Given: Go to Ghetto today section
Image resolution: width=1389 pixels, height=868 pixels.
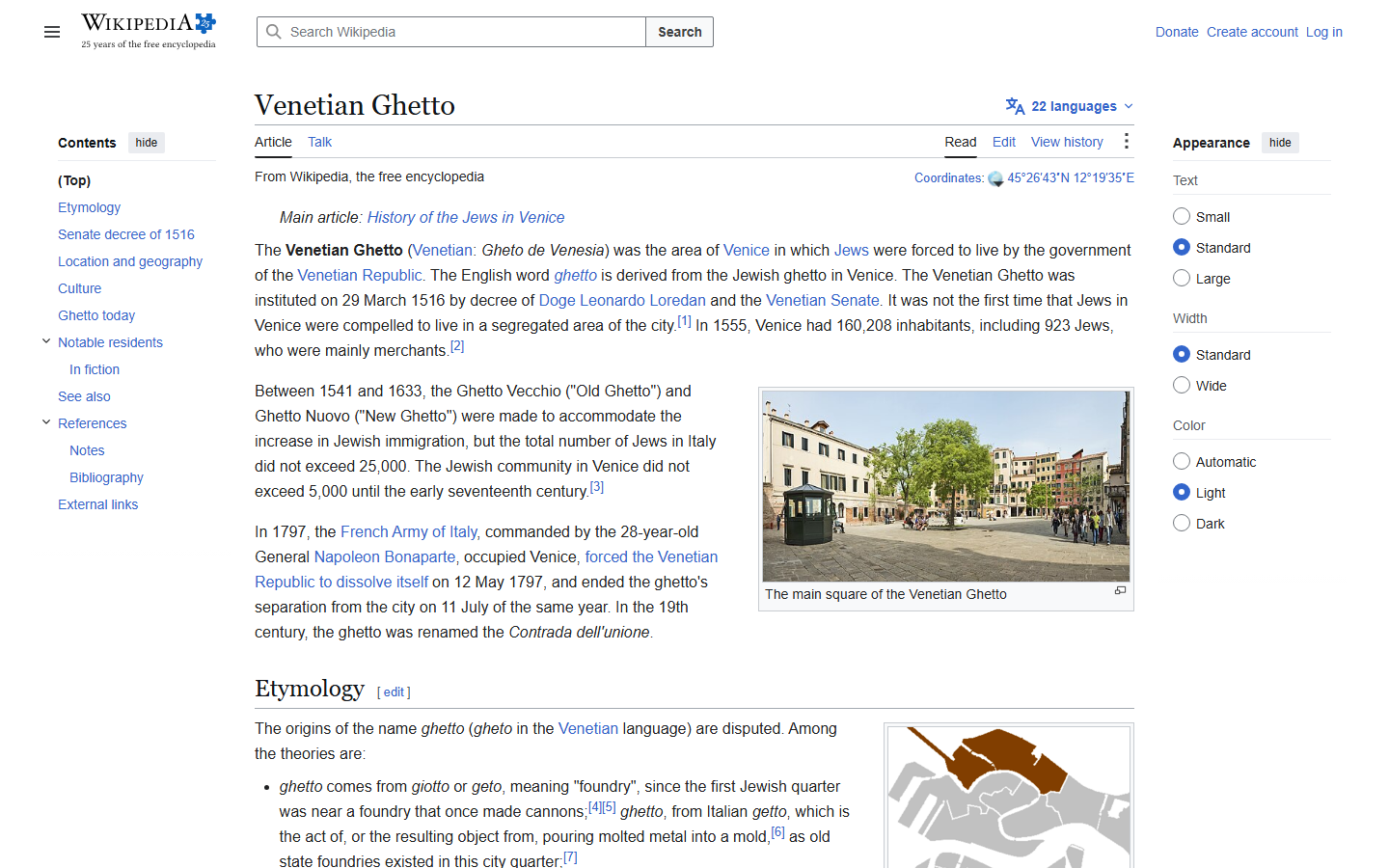Looking at the screenshot, I should (x=96, y=315).
